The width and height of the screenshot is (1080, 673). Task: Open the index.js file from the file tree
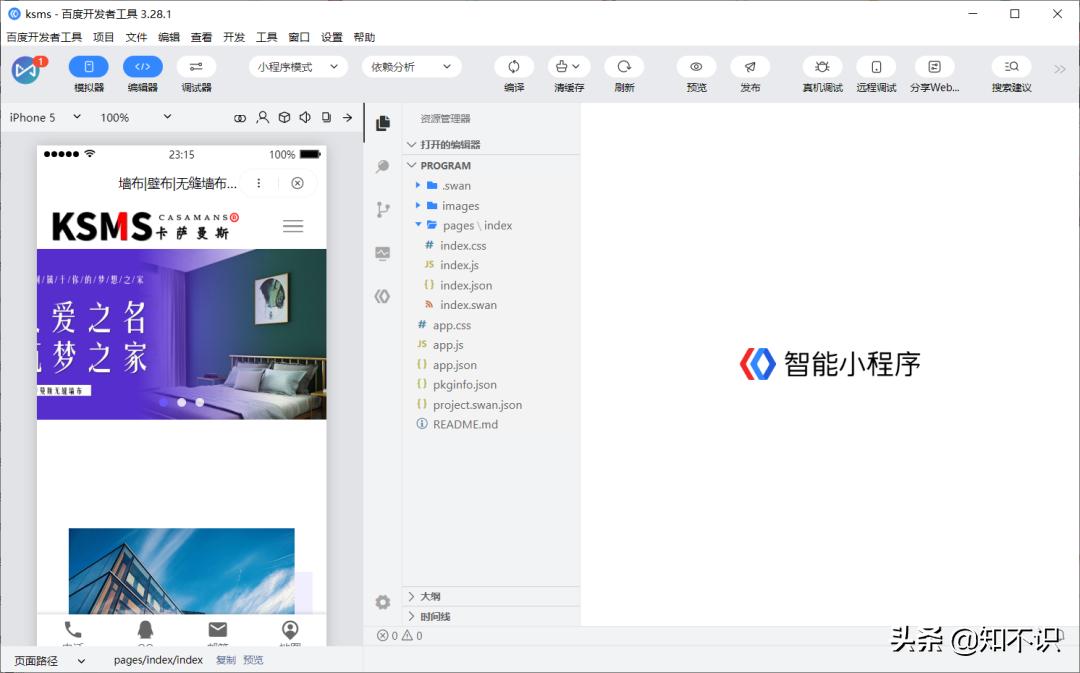tap(460, 265)
